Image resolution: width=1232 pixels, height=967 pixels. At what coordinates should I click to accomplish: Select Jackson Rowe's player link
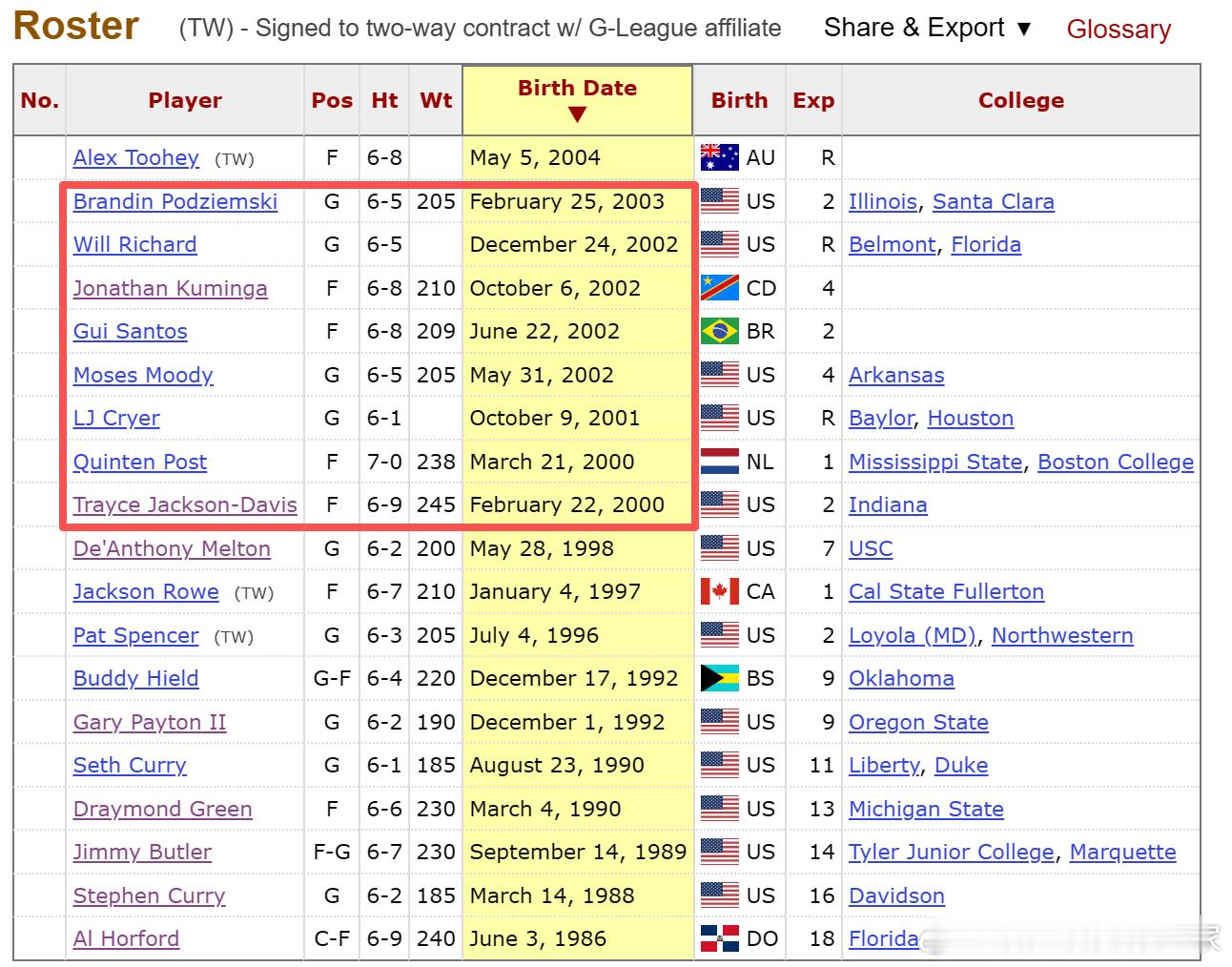(x=146, y=592)
